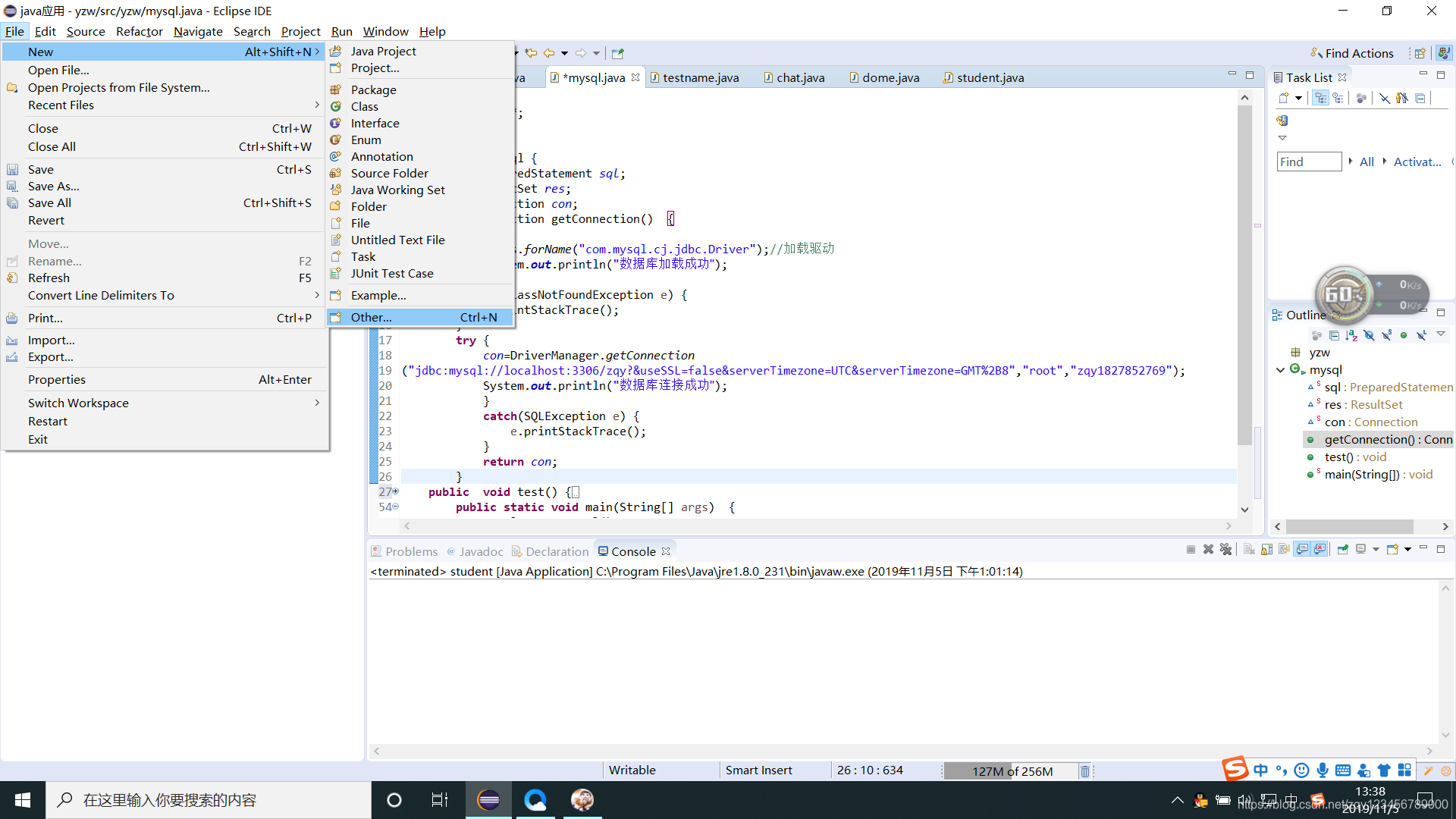Click Collapse All icon in Outline toolbar
1456x819 pixels.
1334,335
